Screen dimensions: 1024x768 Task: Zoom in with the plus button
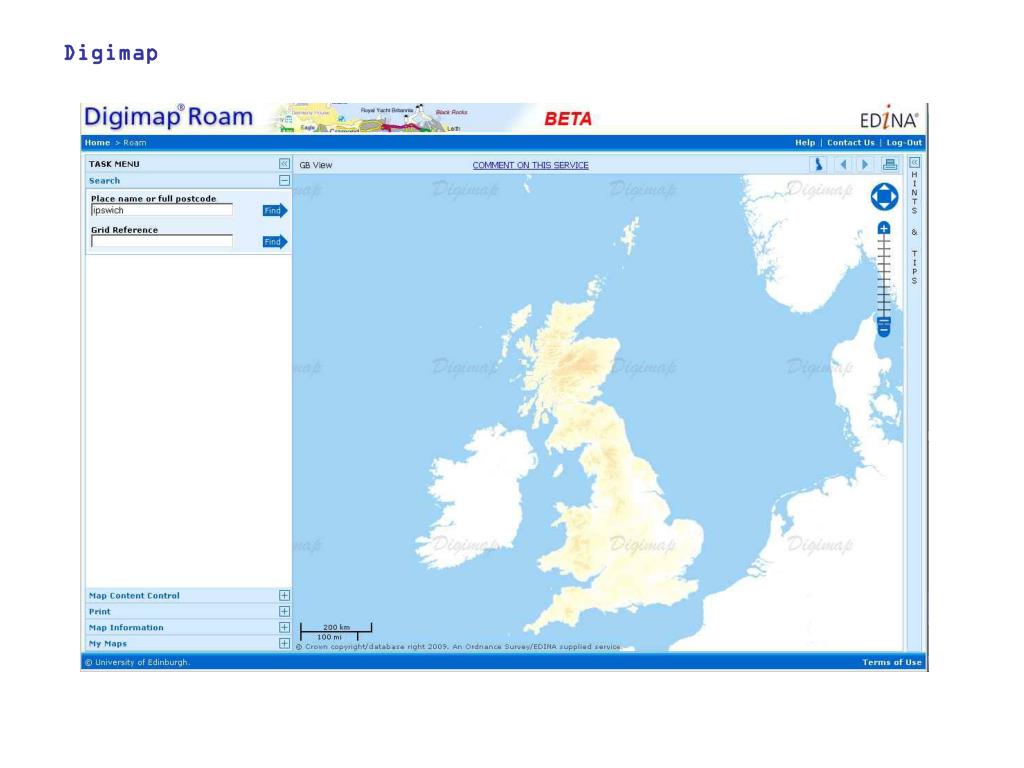[884, 228]
